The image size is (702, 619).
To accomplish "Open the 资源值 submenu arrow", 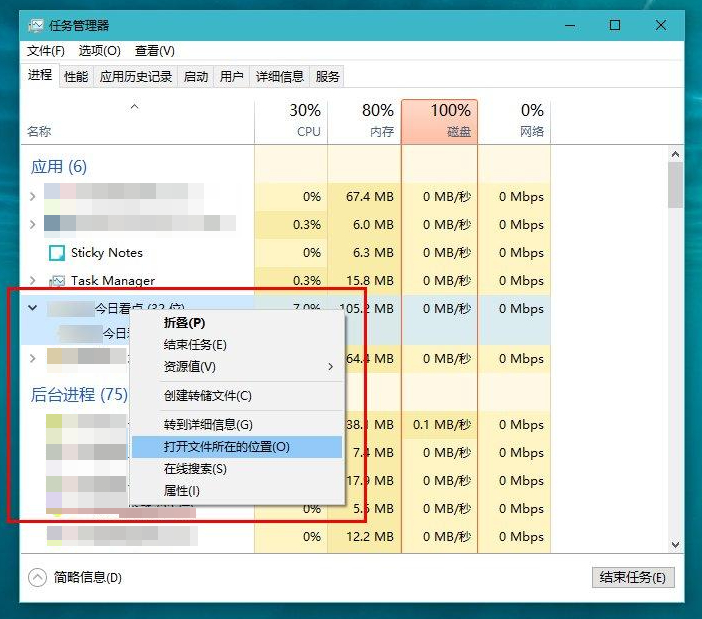I will pyautogui.click(x=331, y=367).
